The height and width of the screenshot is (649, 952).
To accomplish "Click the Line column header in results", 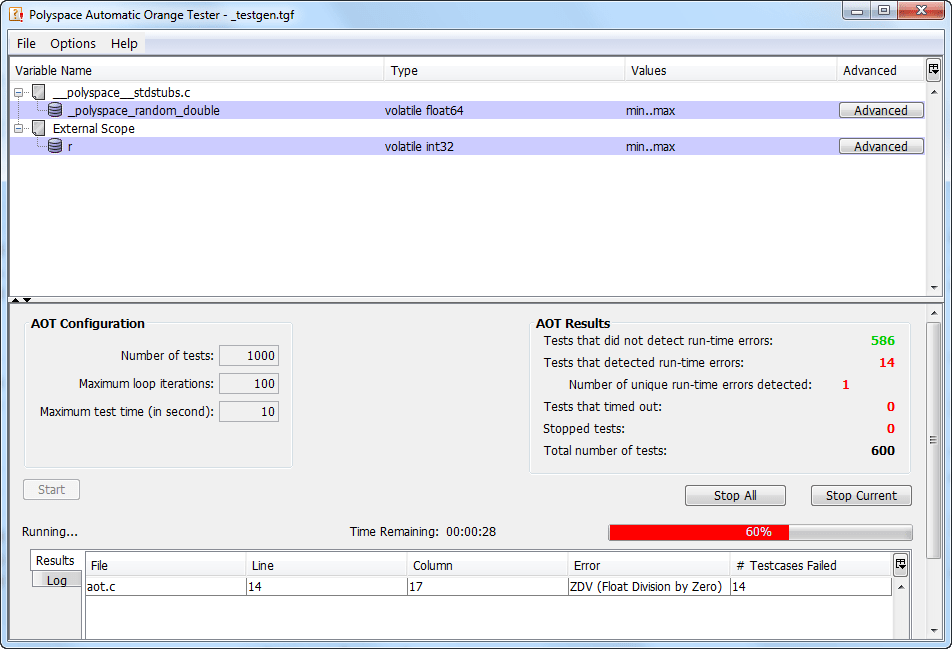I will pyautogui.click(x=326, y=565).
